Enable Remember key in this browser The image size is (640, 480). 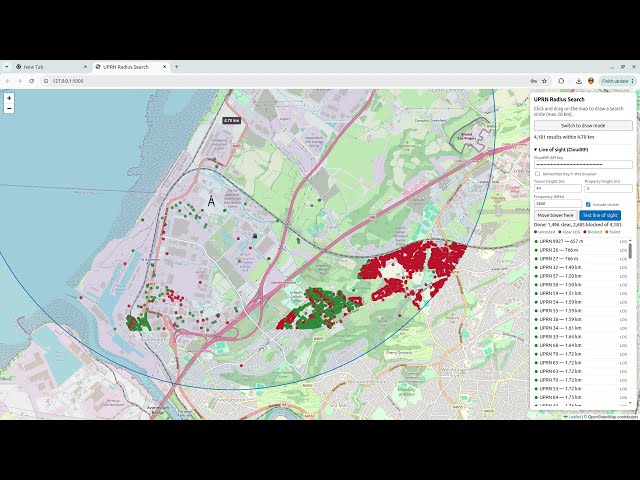[537, 174]
